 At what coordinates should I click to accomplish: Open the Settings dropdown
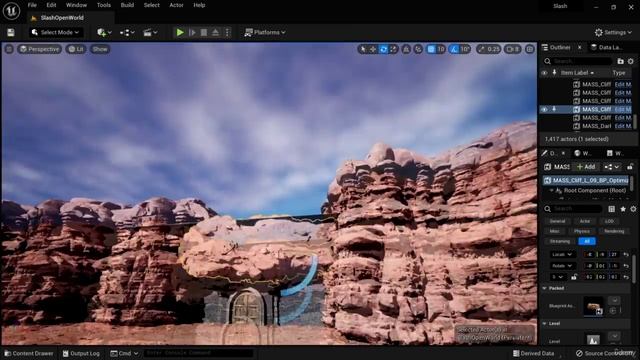pos(613,32)
